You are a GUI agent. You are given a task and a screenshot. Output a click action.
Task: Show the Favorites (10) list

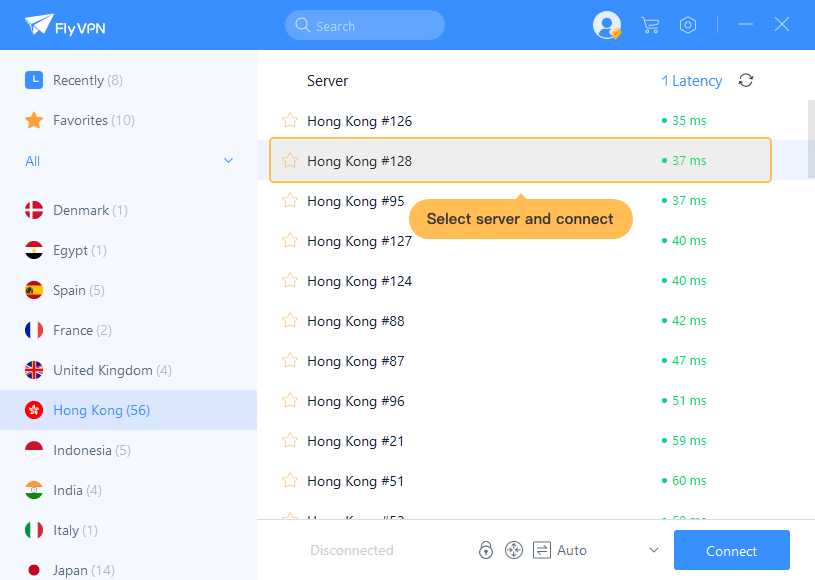tap(128, 121)
